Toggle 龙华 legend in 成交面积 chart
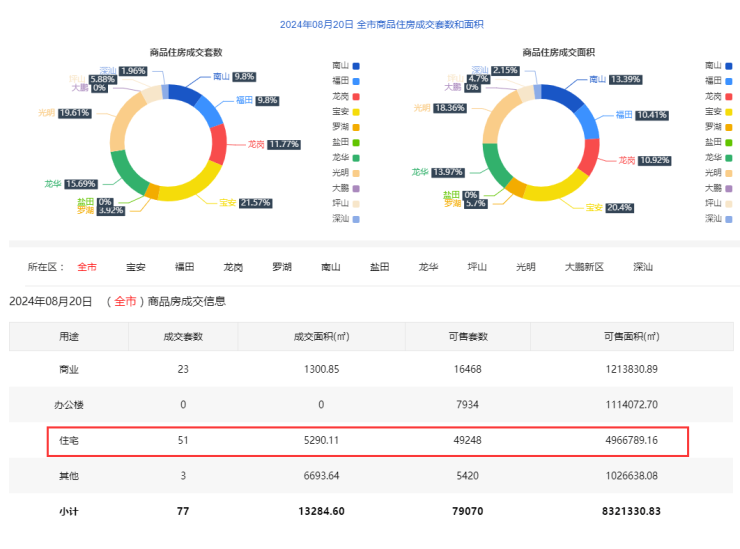 718,157
